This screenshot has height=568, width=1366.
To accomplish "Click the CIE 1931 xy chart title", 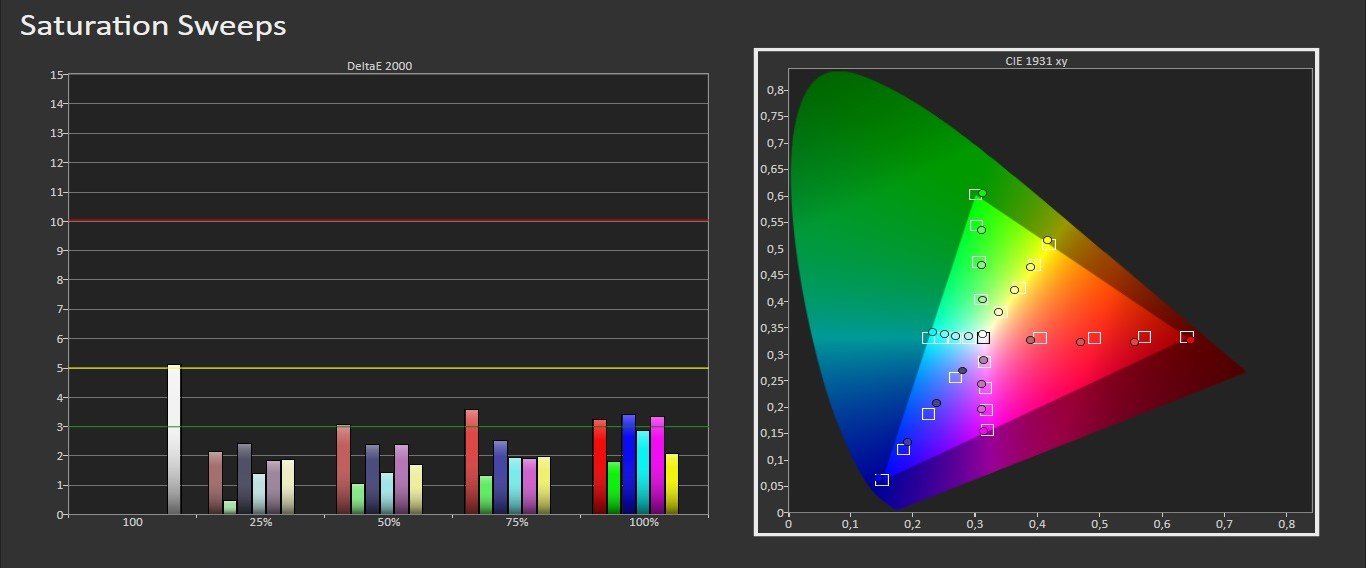I will click(1034, 61).
